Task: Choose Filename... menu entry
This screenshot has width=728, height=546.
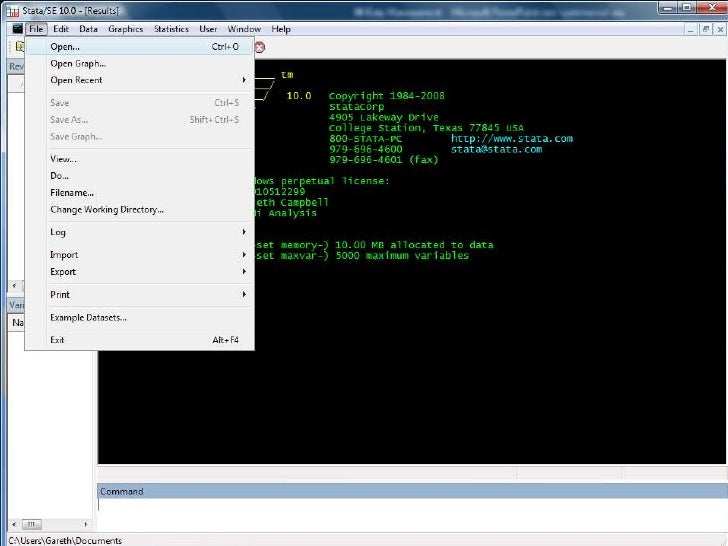Action: tap(139, 193)
